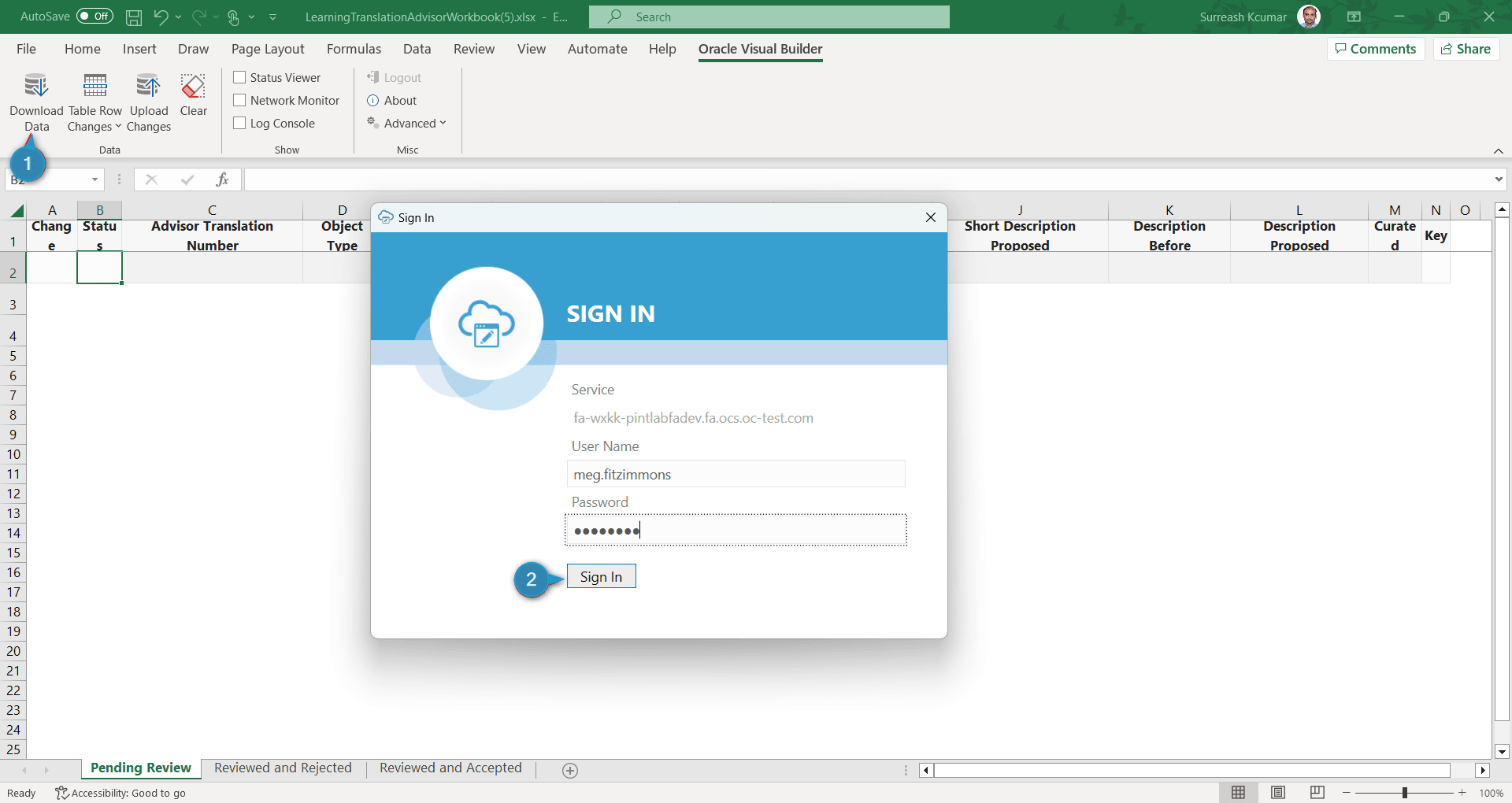1512x803 pixels.
Task: Click the 100% zoom level
Action: (1492, 793)
